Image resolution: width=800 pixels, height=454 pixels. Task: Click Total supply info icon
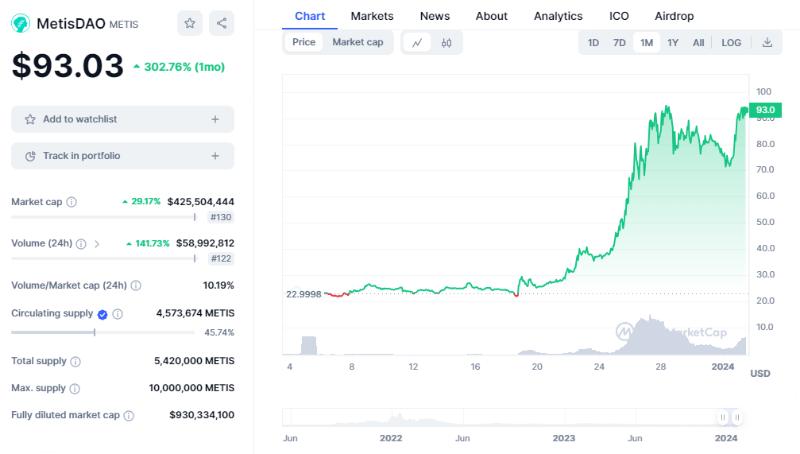pyautogui.click(x=75, y=361)
